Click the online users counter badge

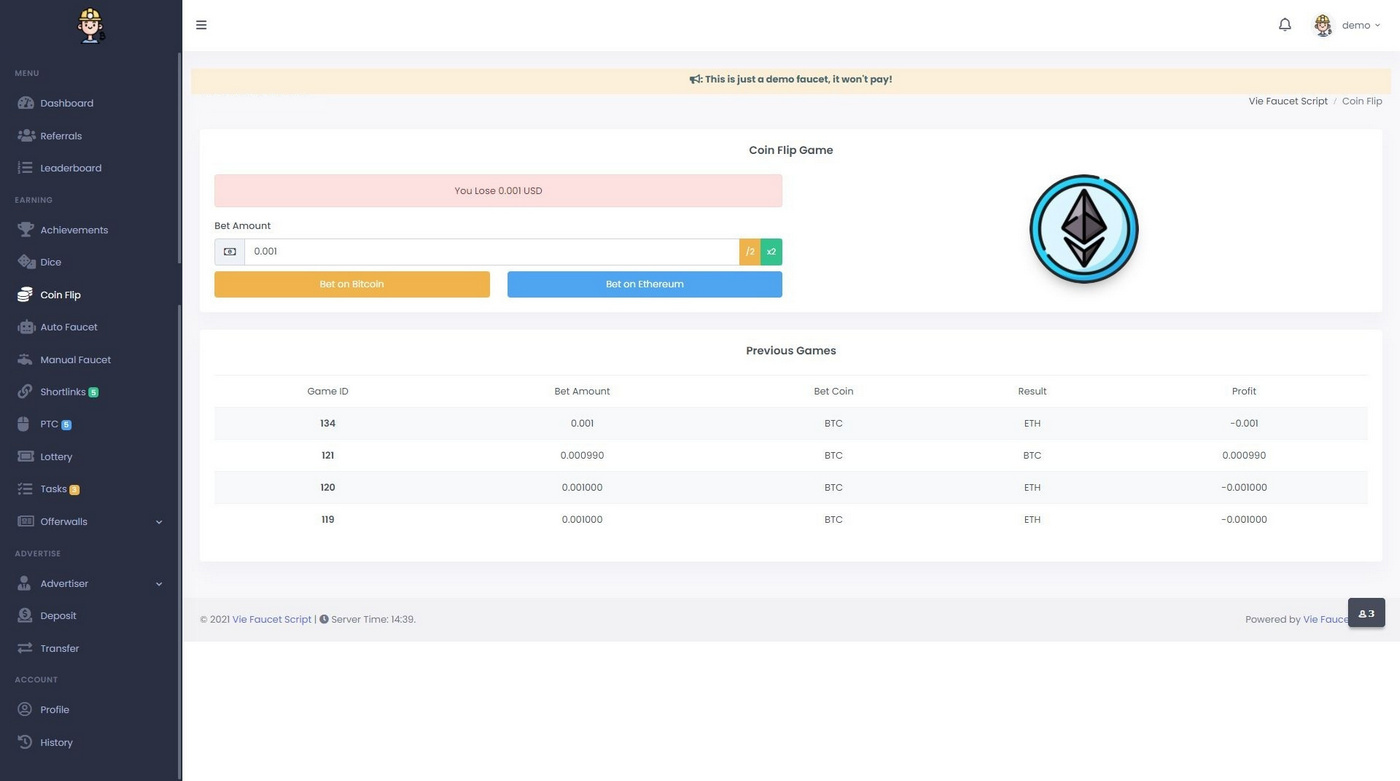1366,613
